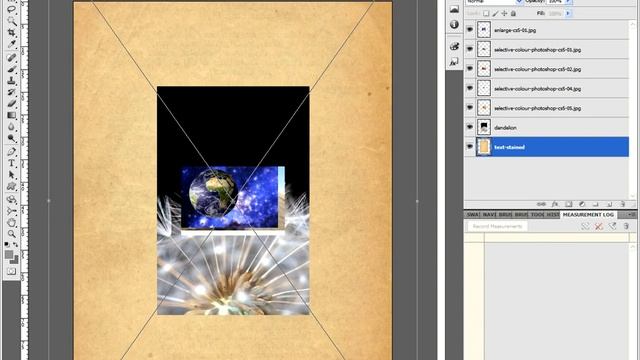Hide the enlarge-cs5-01.jpg layer

tap(470, 30)
